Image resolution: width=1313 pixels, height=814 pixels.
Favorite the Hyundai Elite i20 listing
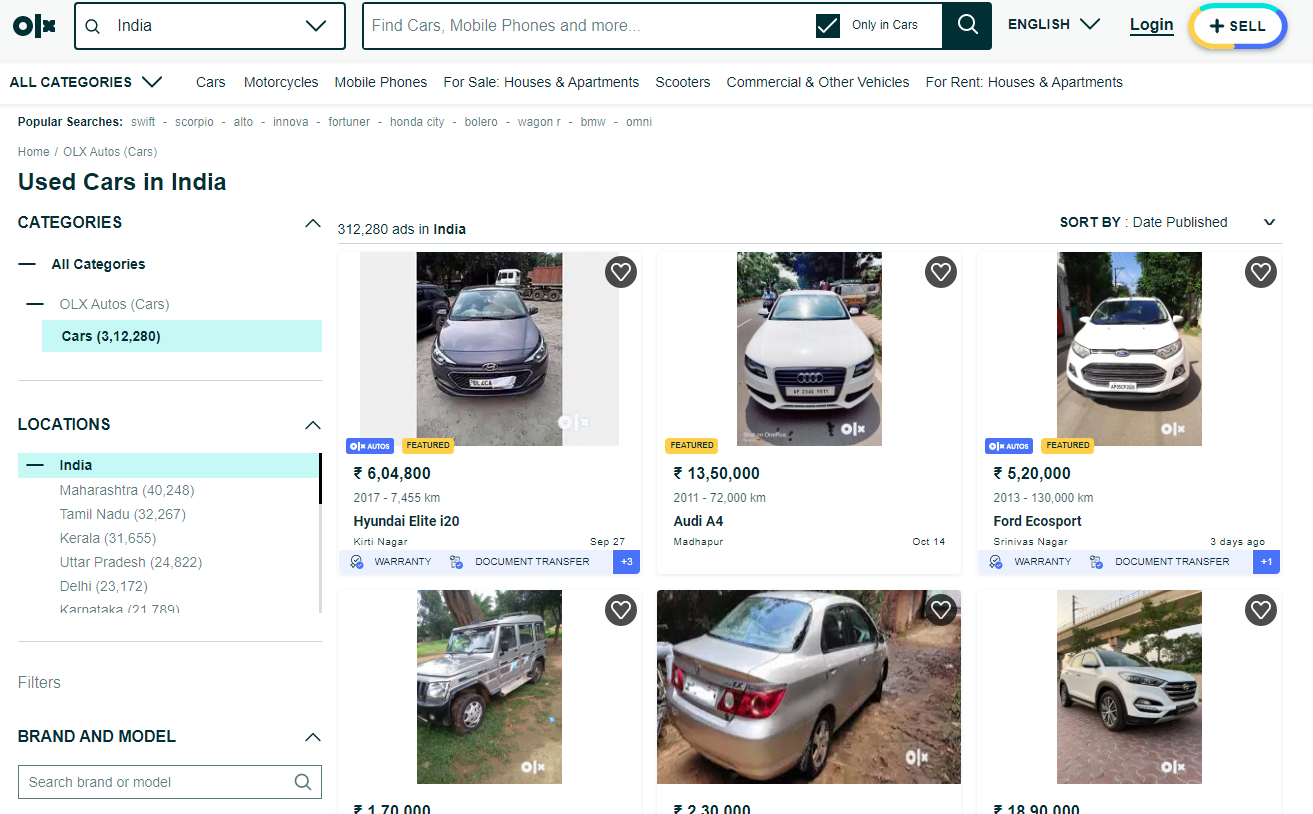[x=621, y=272]
